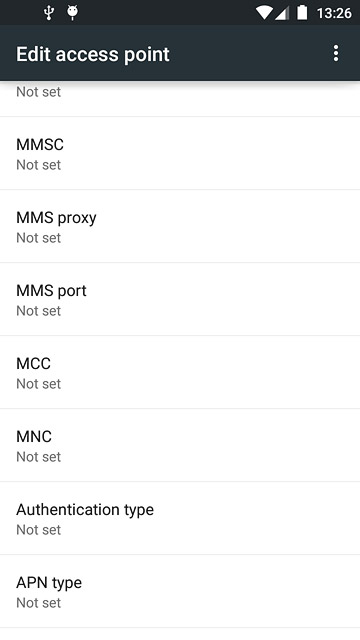The image size is (360, 640).
Task: Edit the MCC entry
Action: click(x=180, y=372)
